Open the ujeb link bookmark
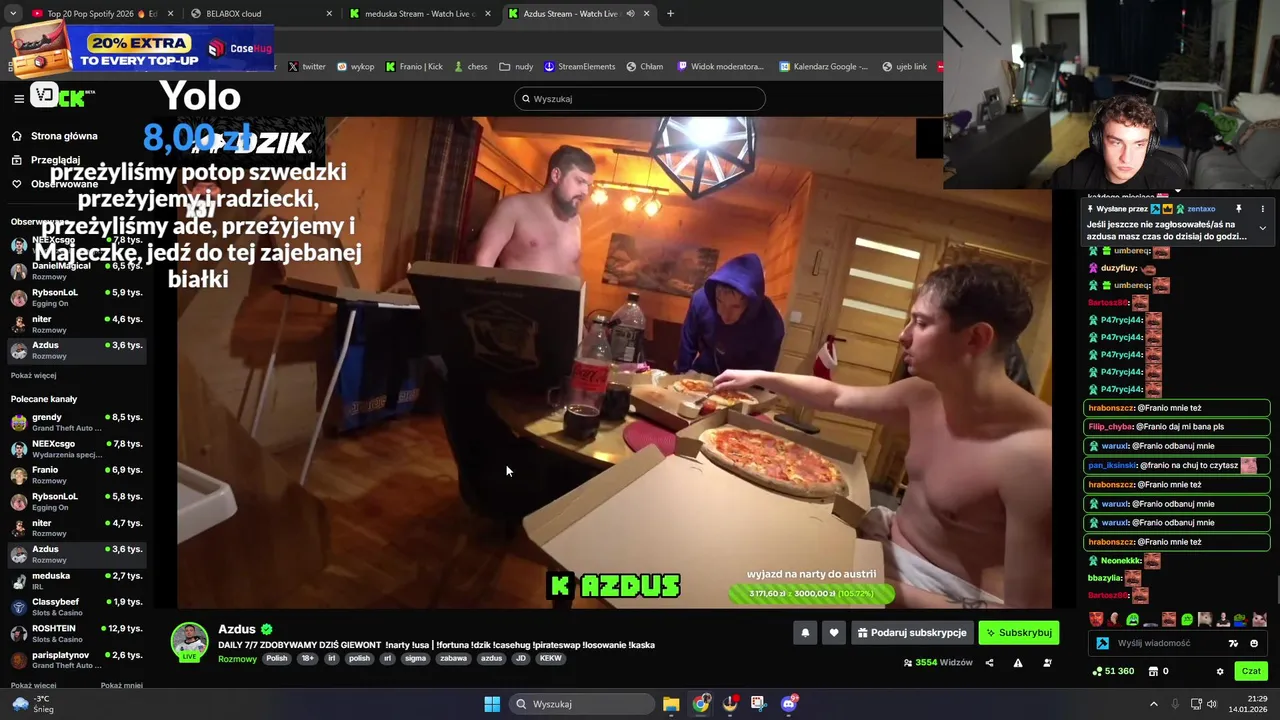Viewport: 1280px width, 720px height. 904,66
